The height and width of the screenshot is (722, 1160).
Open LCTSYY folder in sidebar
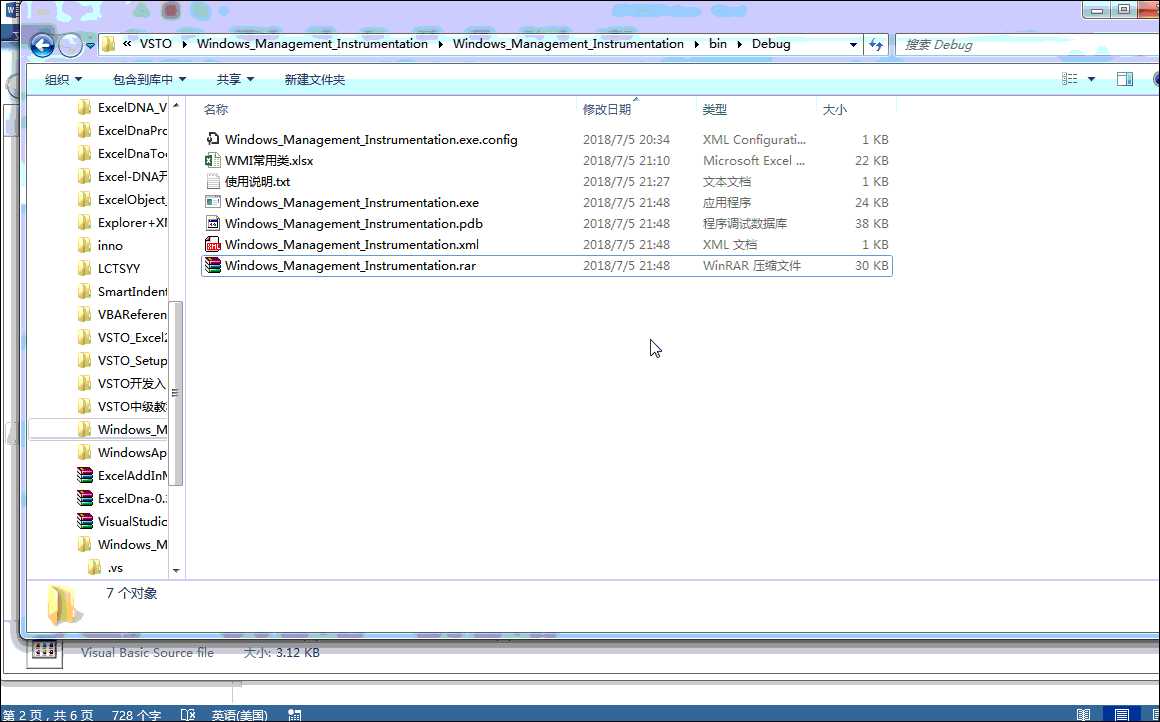(x=109, y=269)
